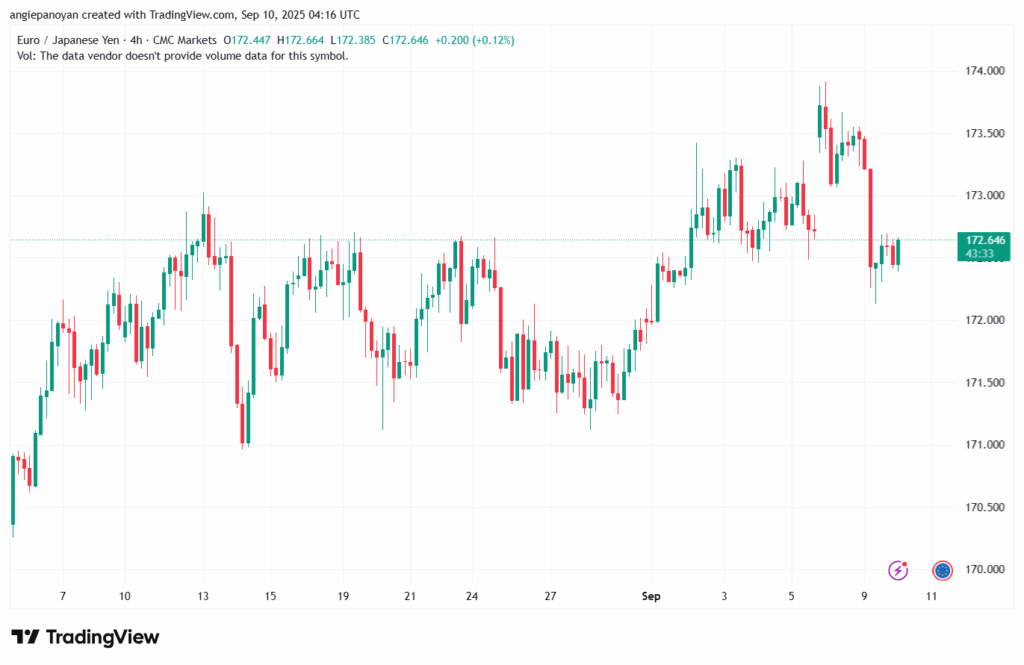Click the current price label 172.646
The image size is (1024, 665).
984,240
